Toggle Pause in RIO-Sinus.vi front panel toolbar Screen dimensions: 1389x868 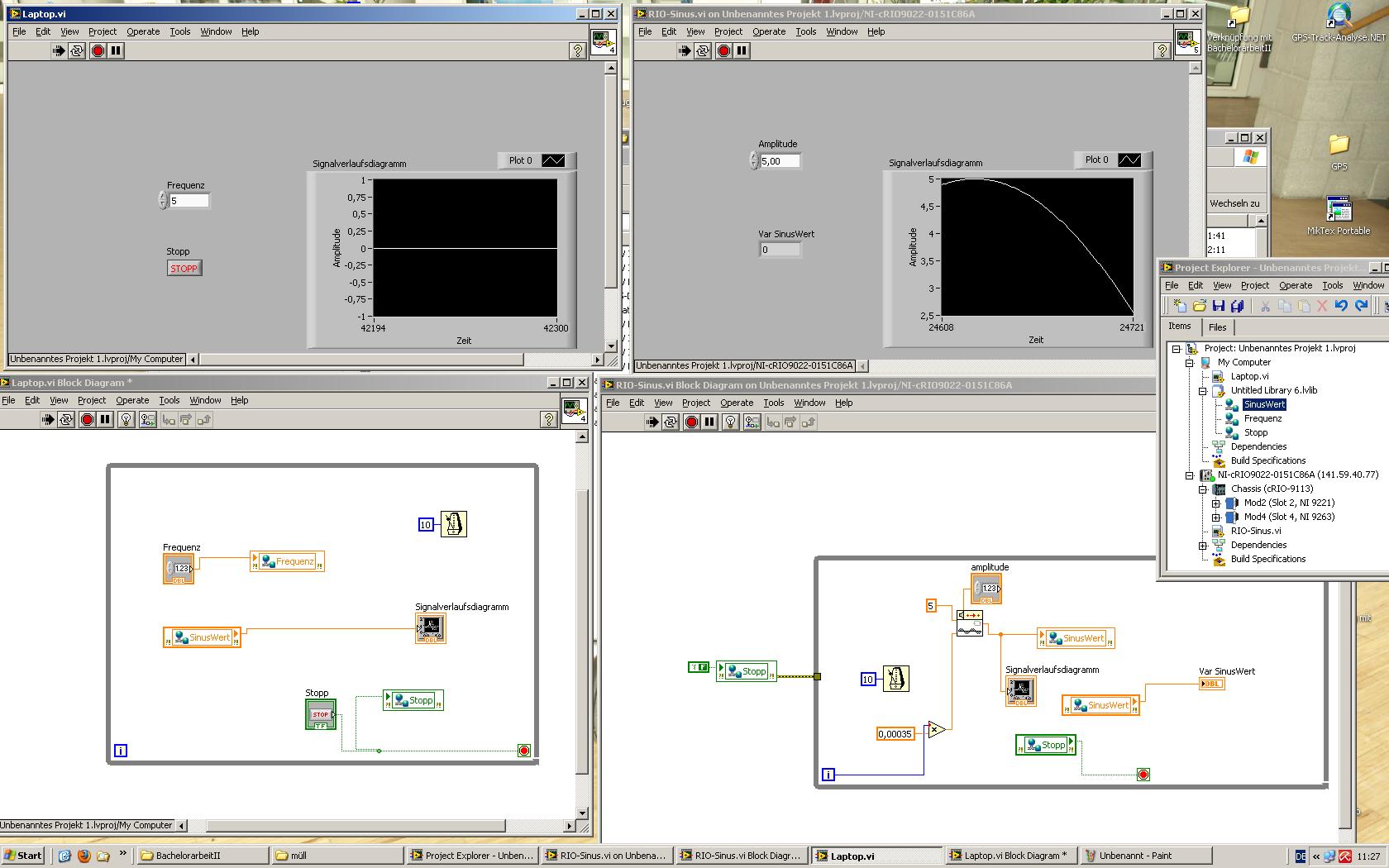click(742, 50)
